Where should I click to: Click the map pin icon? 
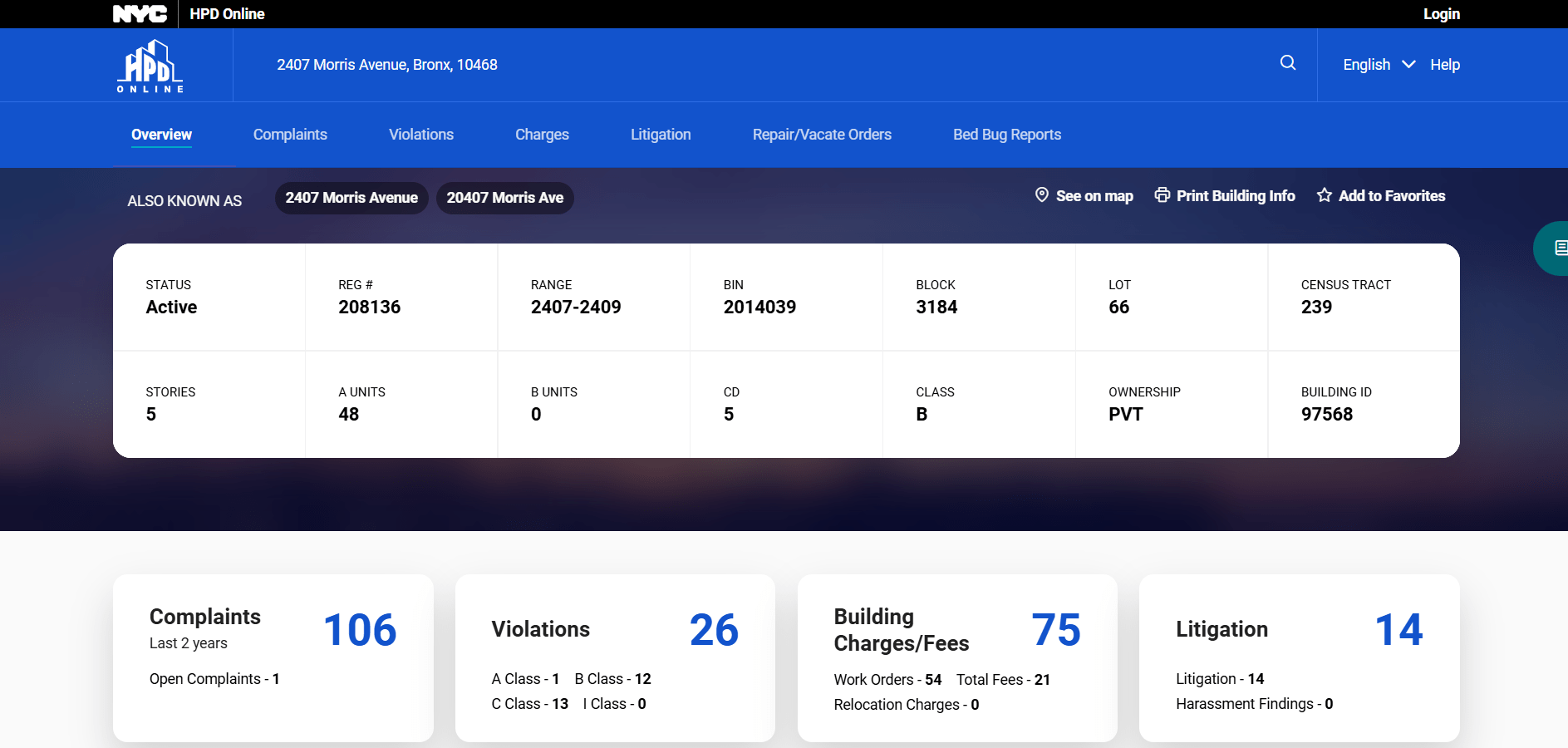[x=1041, y=195]
